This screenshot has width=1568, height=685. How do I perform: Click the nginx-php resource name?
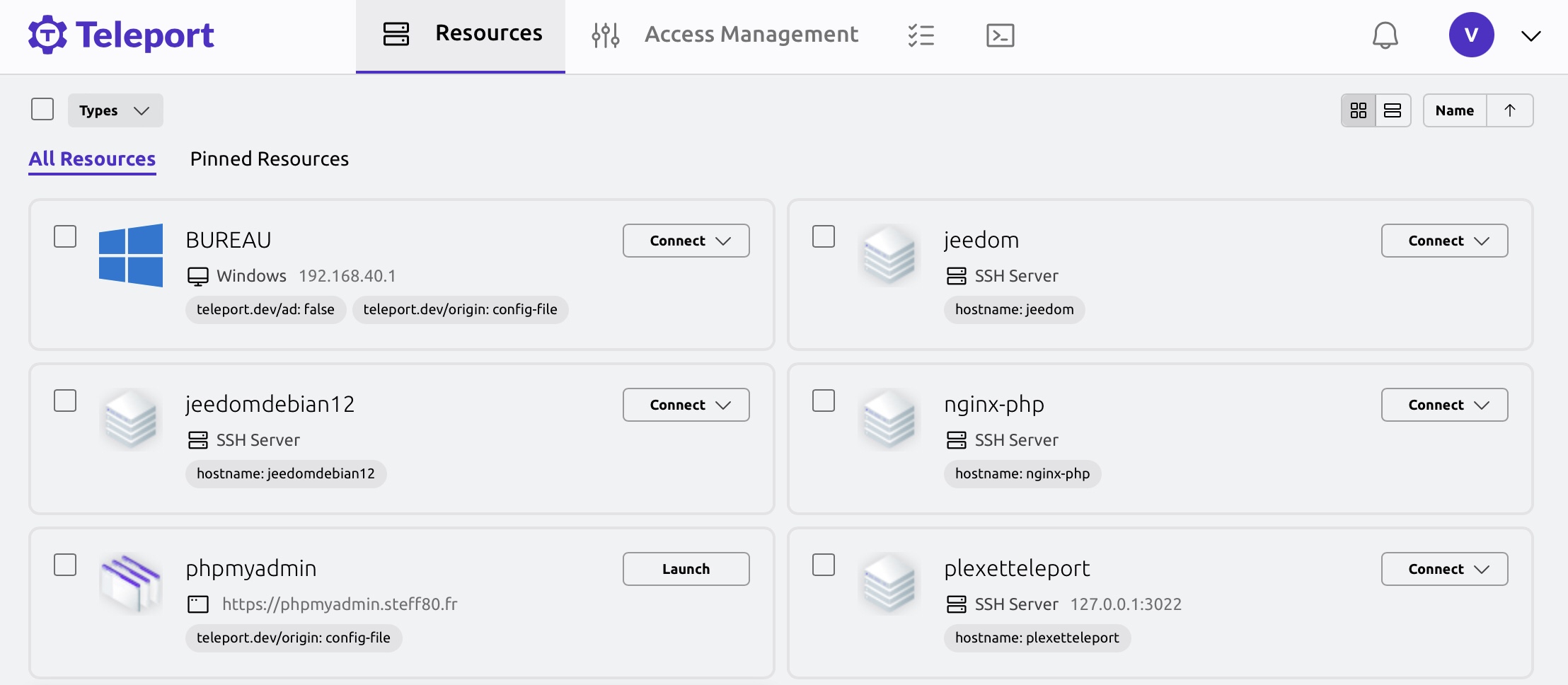(994, 405)
